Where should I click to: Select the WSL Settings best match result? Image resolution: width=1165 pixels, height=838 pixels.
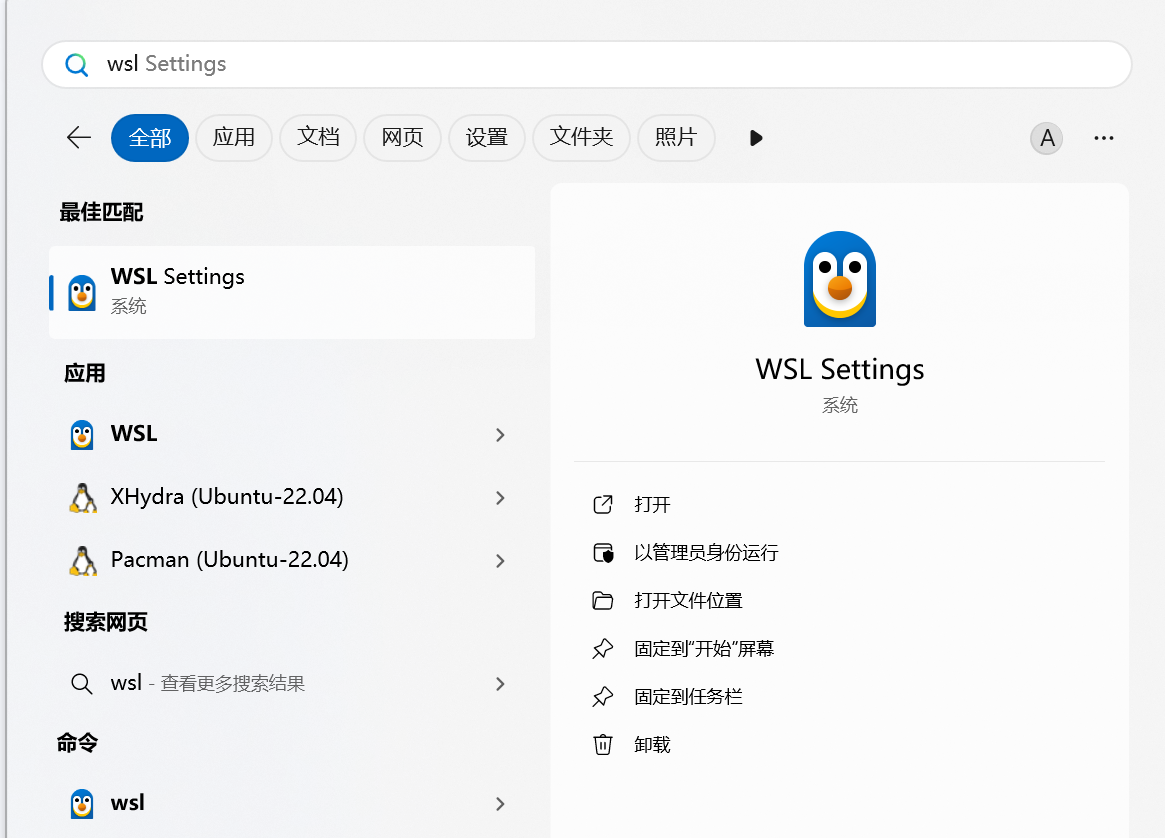point(292,292)
